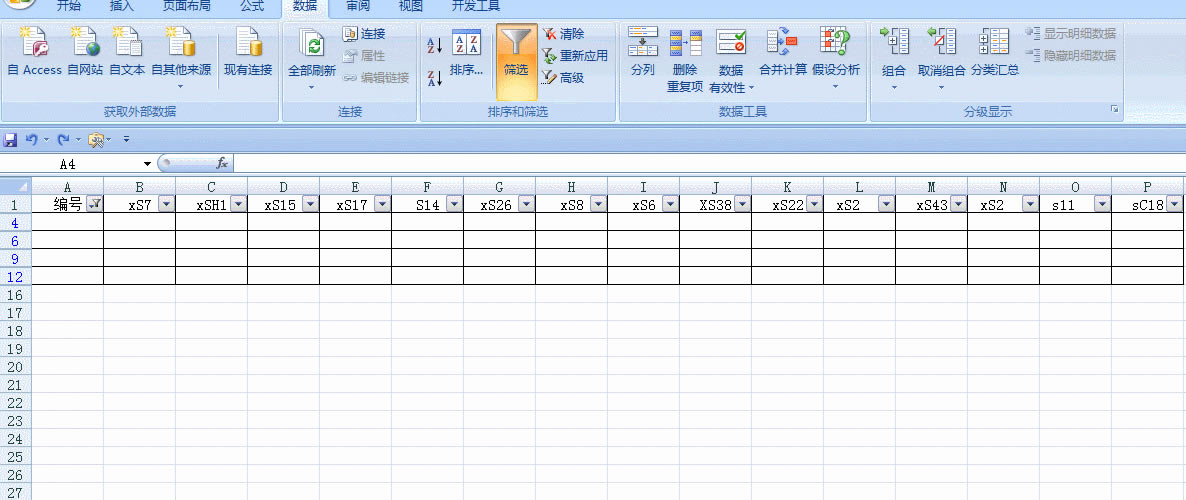
Task: Sort descending Z to A
Action: (435, 78)
